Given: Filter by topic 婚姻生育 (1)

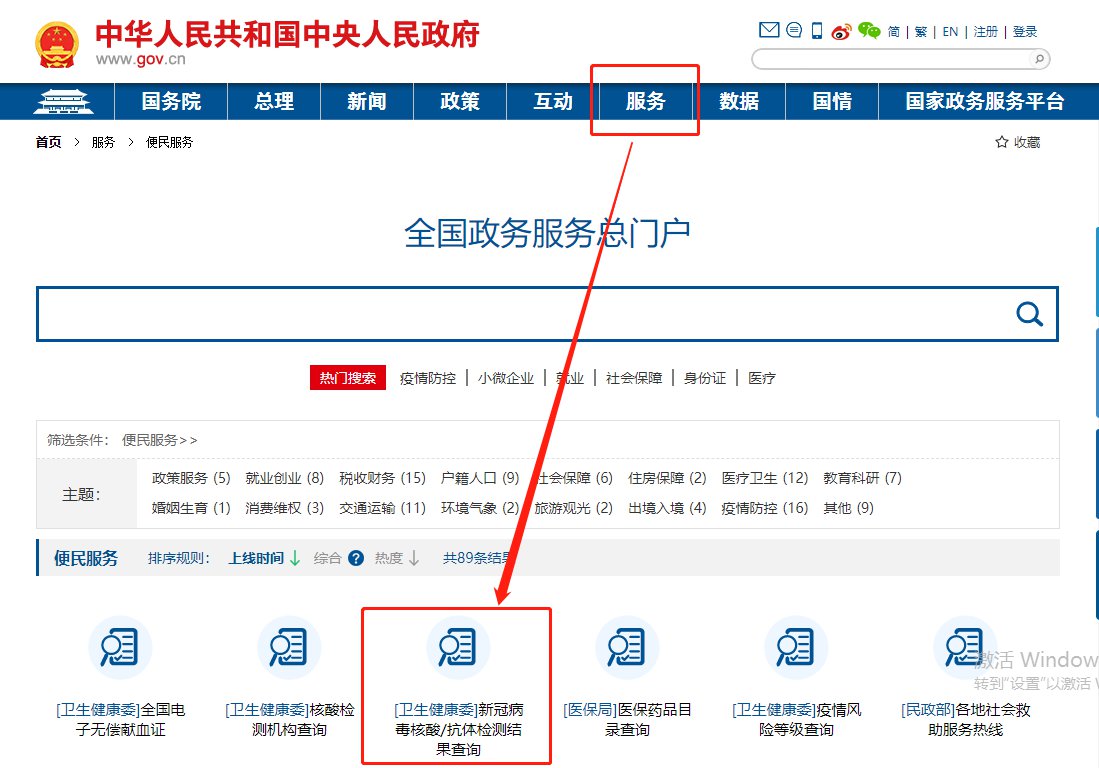Looking at the screenshot, I should coord(191,508).
